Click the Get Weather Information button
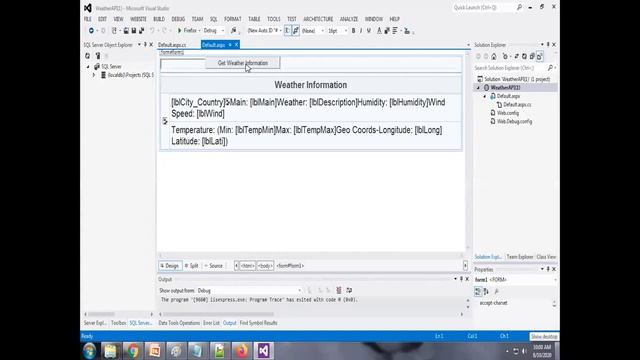 tap(243, 63)
